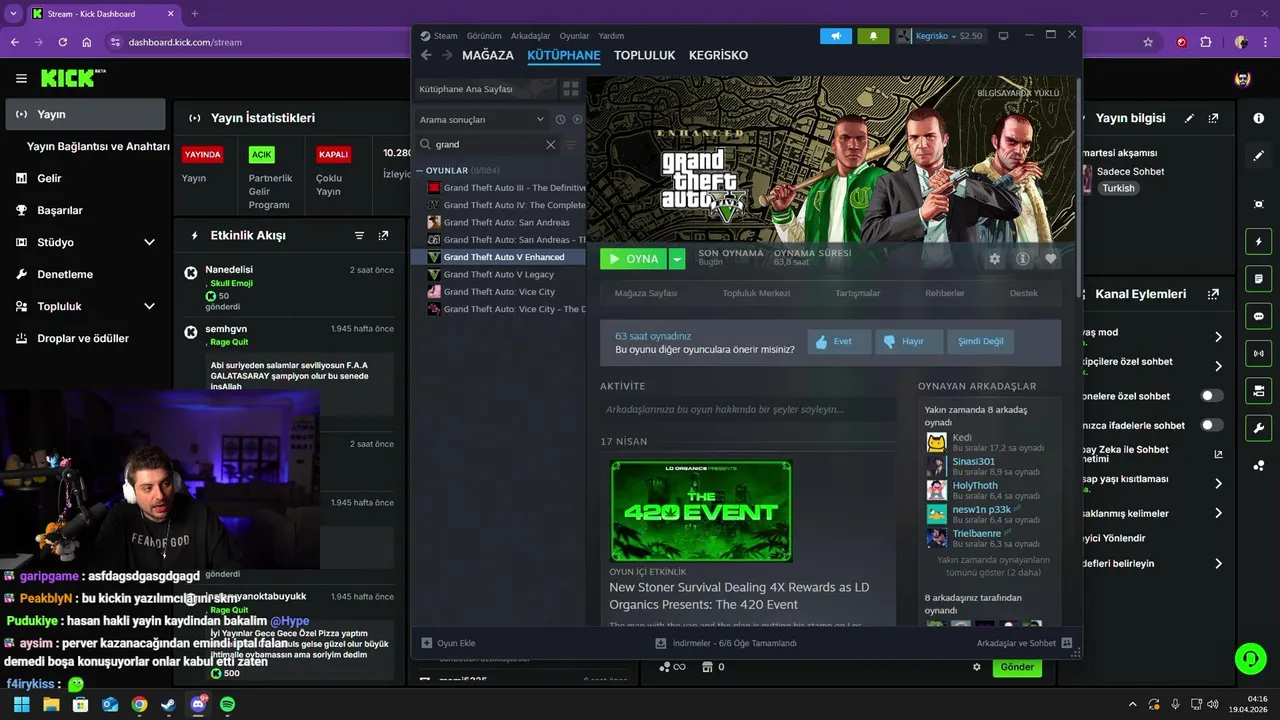Open Kick info icon in right sidebar
1280x720 pixels.
[x=1259, y=118]
